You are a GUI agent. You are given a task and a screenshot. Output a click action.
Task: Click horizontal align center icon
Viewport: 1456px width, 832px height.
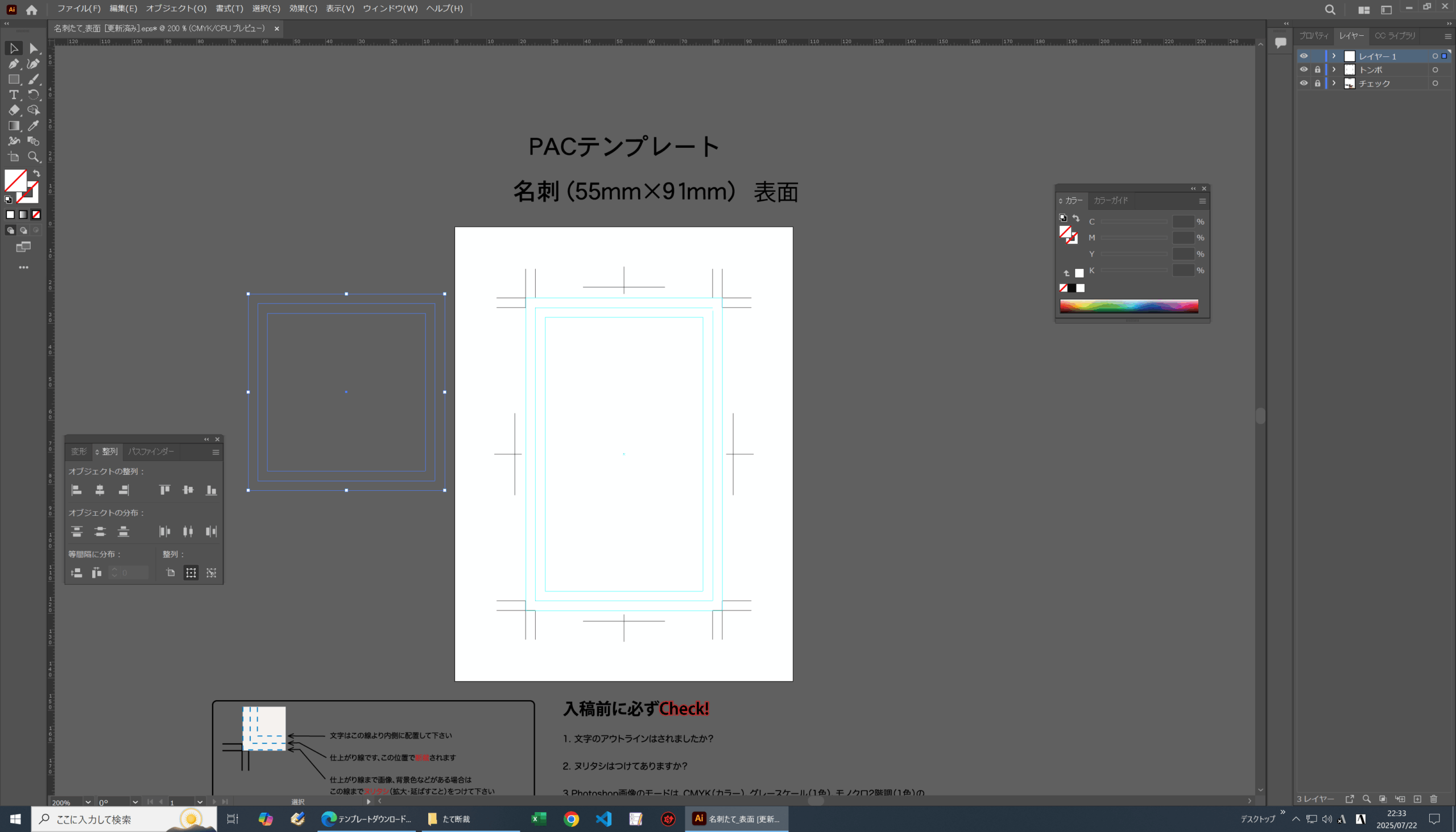100,490
